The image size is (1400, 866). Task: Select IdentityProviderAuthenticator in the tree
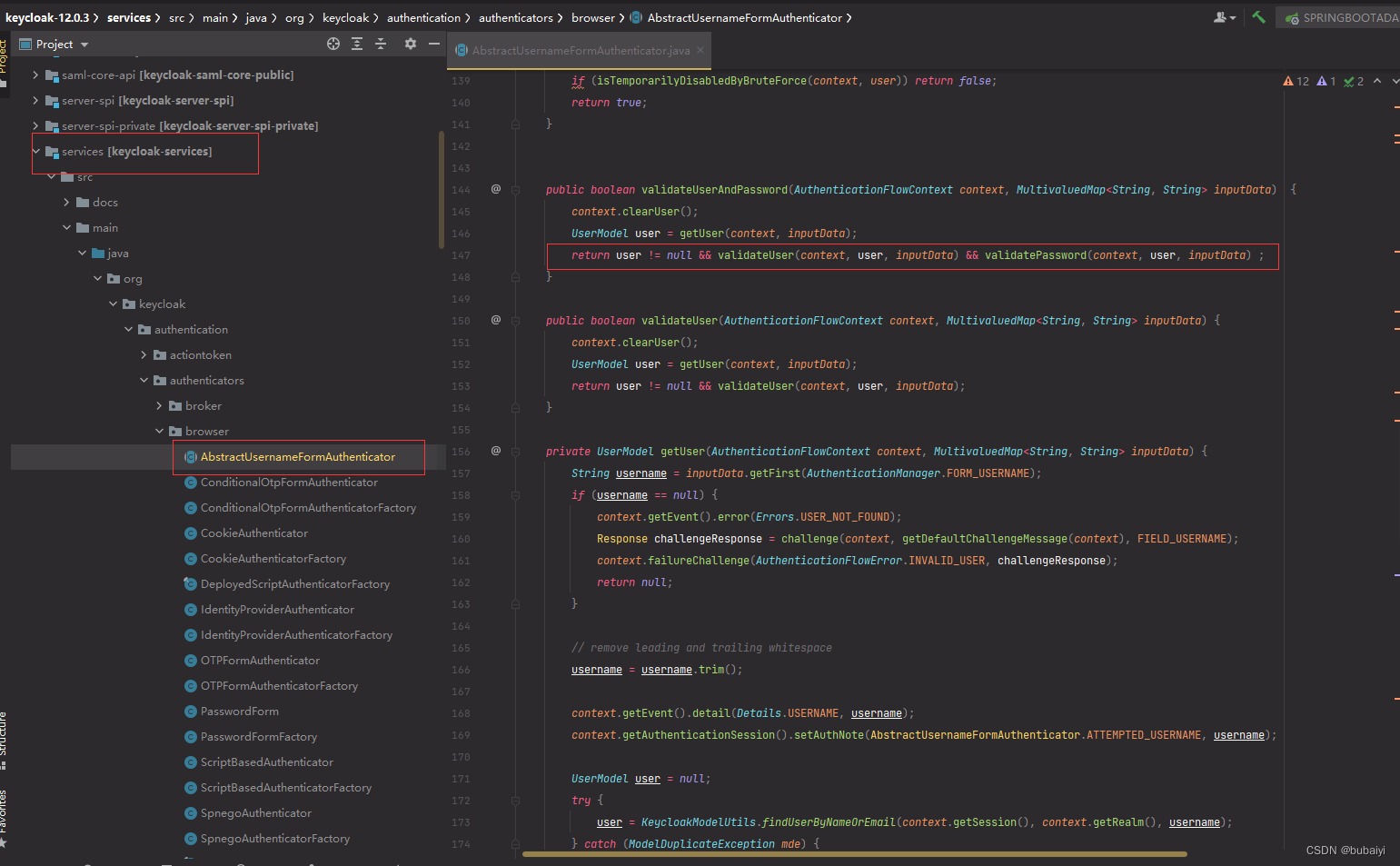(277, 610)
